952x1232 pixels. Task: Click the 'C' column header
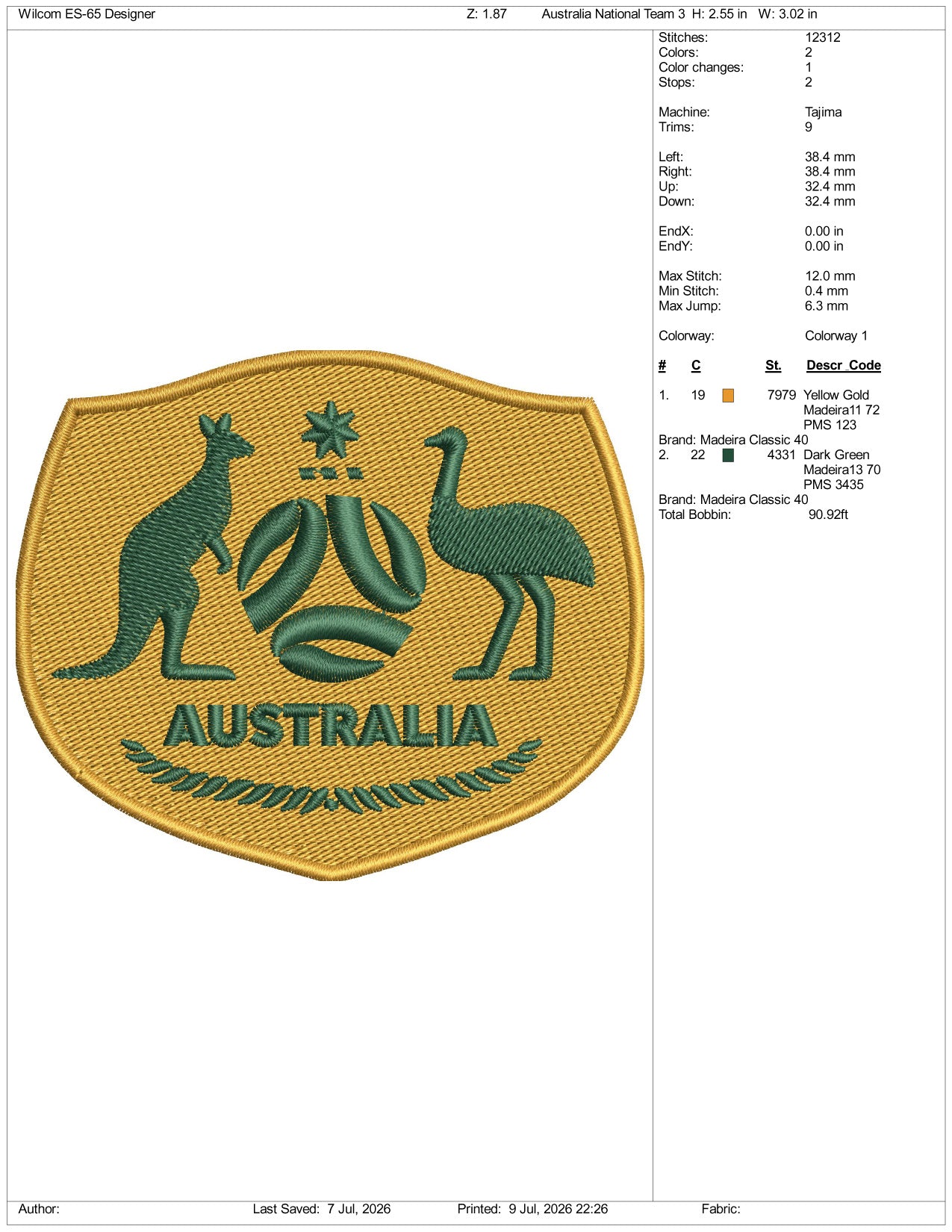pyautogui.click(x=696, y=366)
